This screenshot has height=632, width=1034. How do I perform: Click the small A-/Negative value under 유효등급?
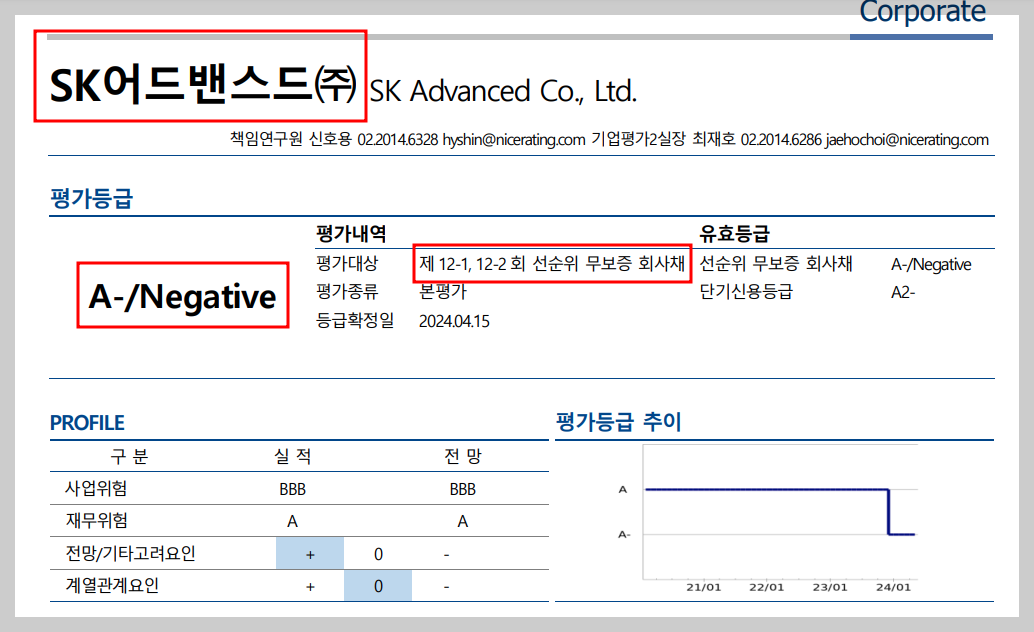(931, 265)
